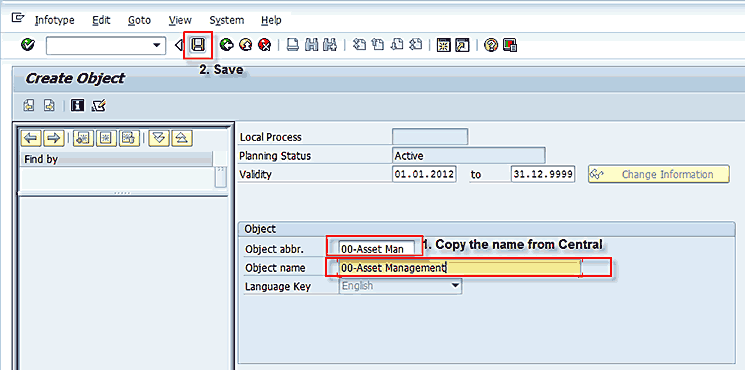Click the left arrow button in the search panel
Image resolution: width=745 pixels, height=370 pixels.
pos(31,138)
